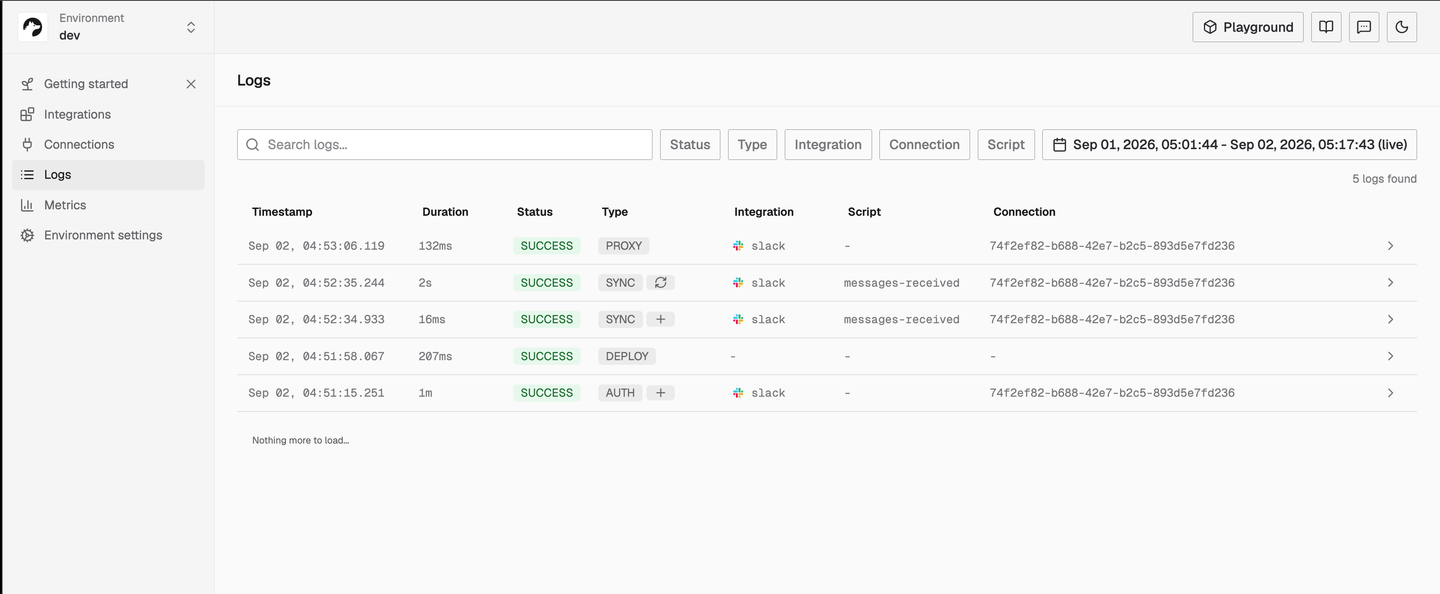The image size is (1440, 594).
Task: Click SUCCESS badge in DEPLOY row
Action: 547,356
